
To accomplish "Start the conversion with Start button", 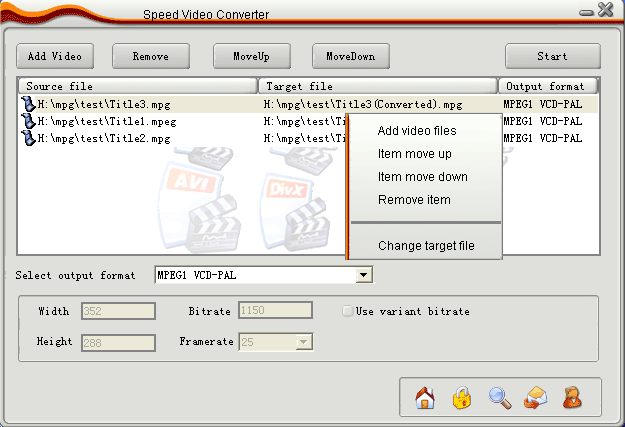I will [552, 56].
